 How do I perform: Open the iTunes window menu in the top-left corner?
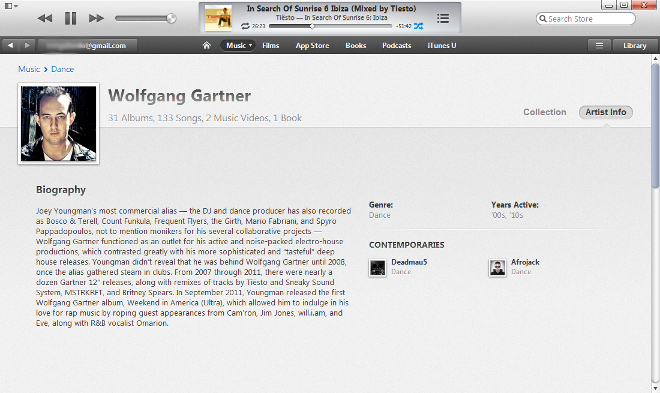tap(11, 6)
